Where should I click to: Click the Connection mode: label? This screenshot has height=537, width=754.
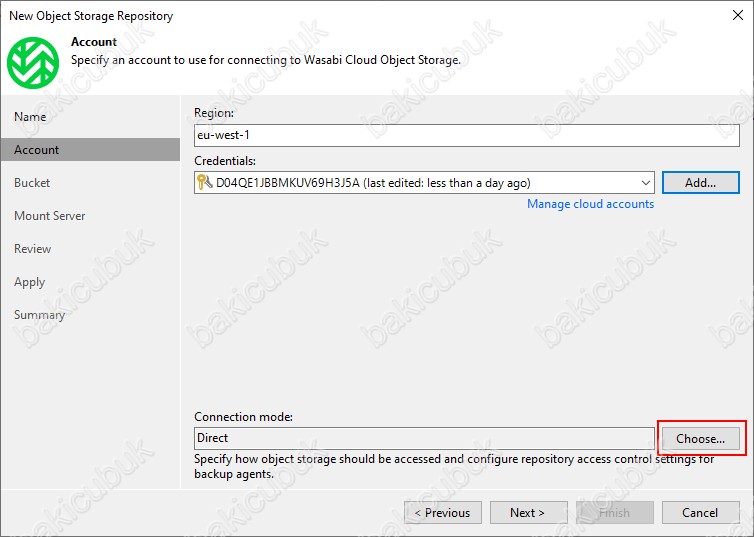[243, 417]
